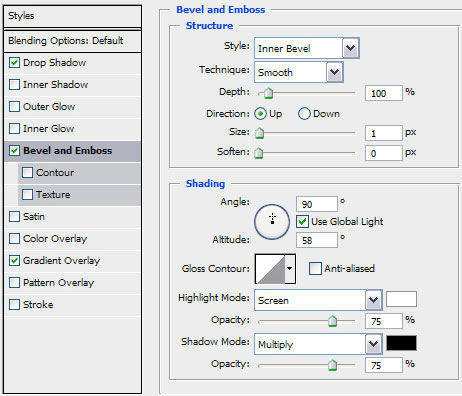This screenshot has width=462, height=396.
Task: Enable the Contour sub-option checkbox
Action: click(x=27, y=172)
